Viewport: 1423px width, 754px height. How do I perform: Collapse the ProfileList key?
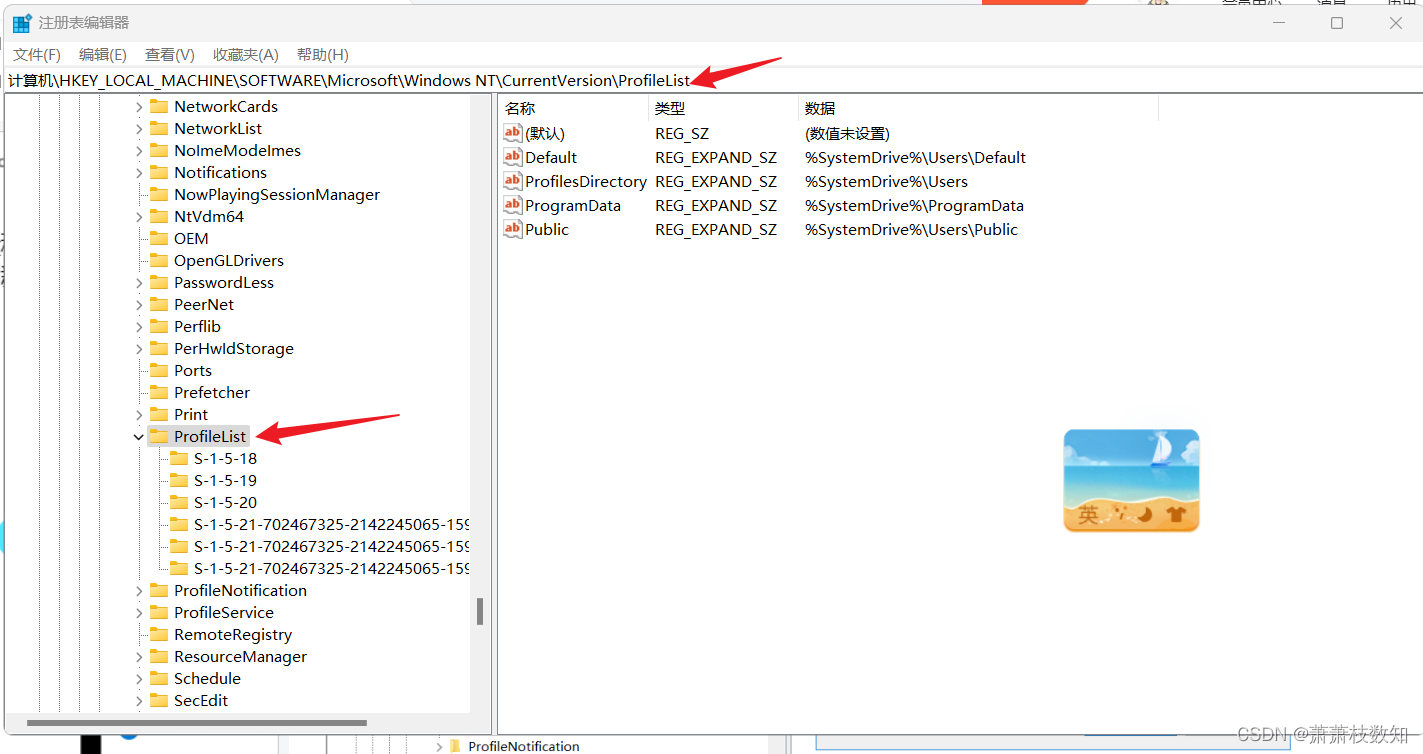(139, 437)
